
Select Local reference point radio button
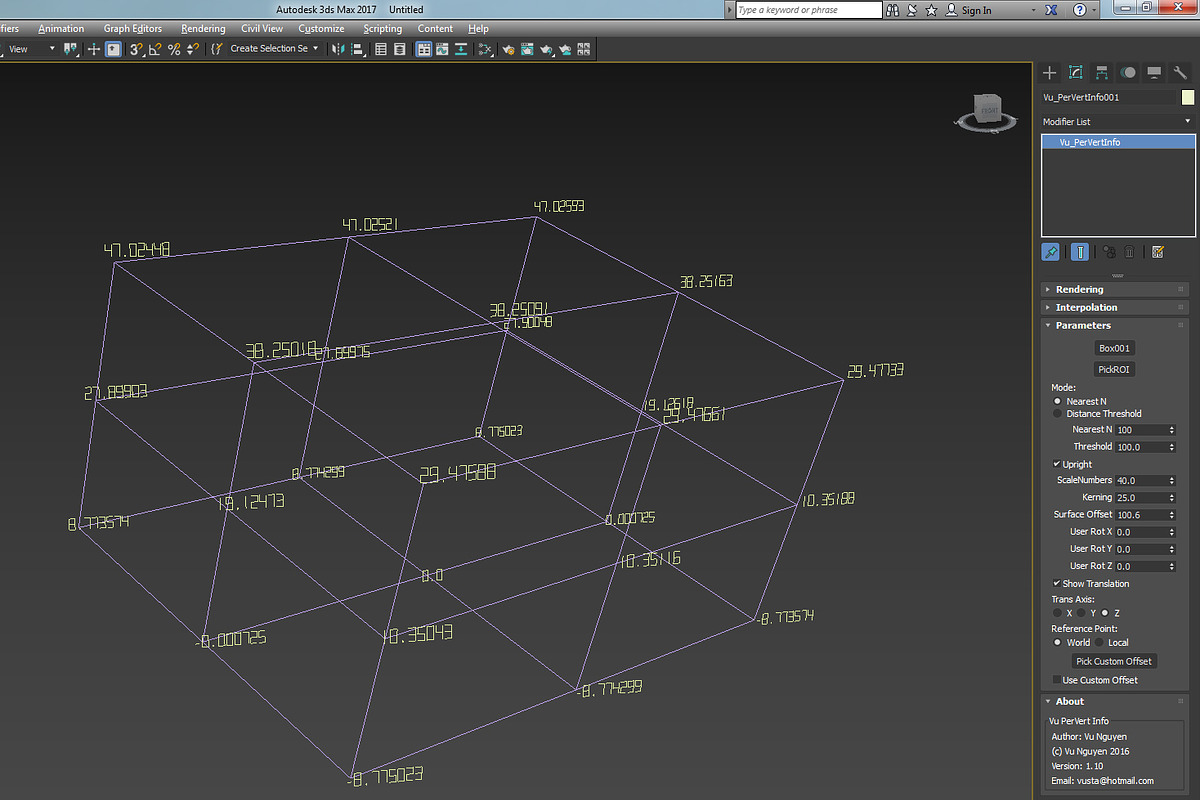(x=1099, y=642)
